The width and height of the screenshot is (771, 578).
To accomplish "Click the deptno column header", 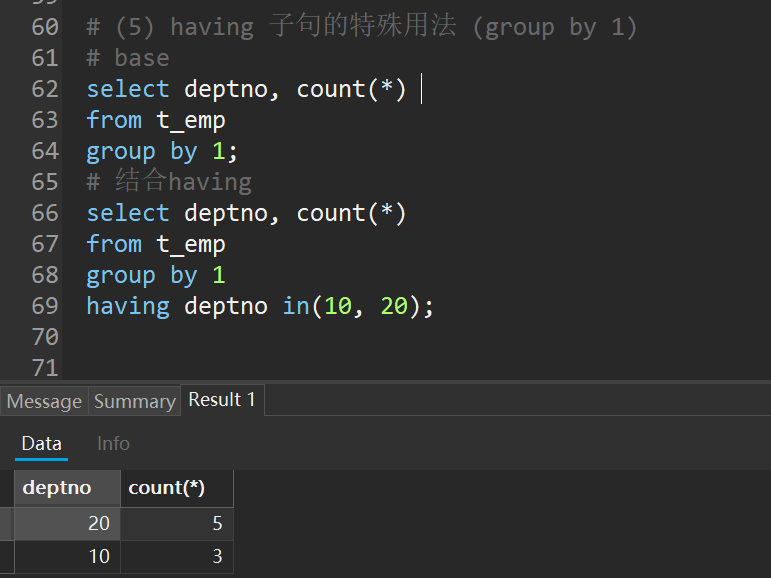I will tap(67, 488).
